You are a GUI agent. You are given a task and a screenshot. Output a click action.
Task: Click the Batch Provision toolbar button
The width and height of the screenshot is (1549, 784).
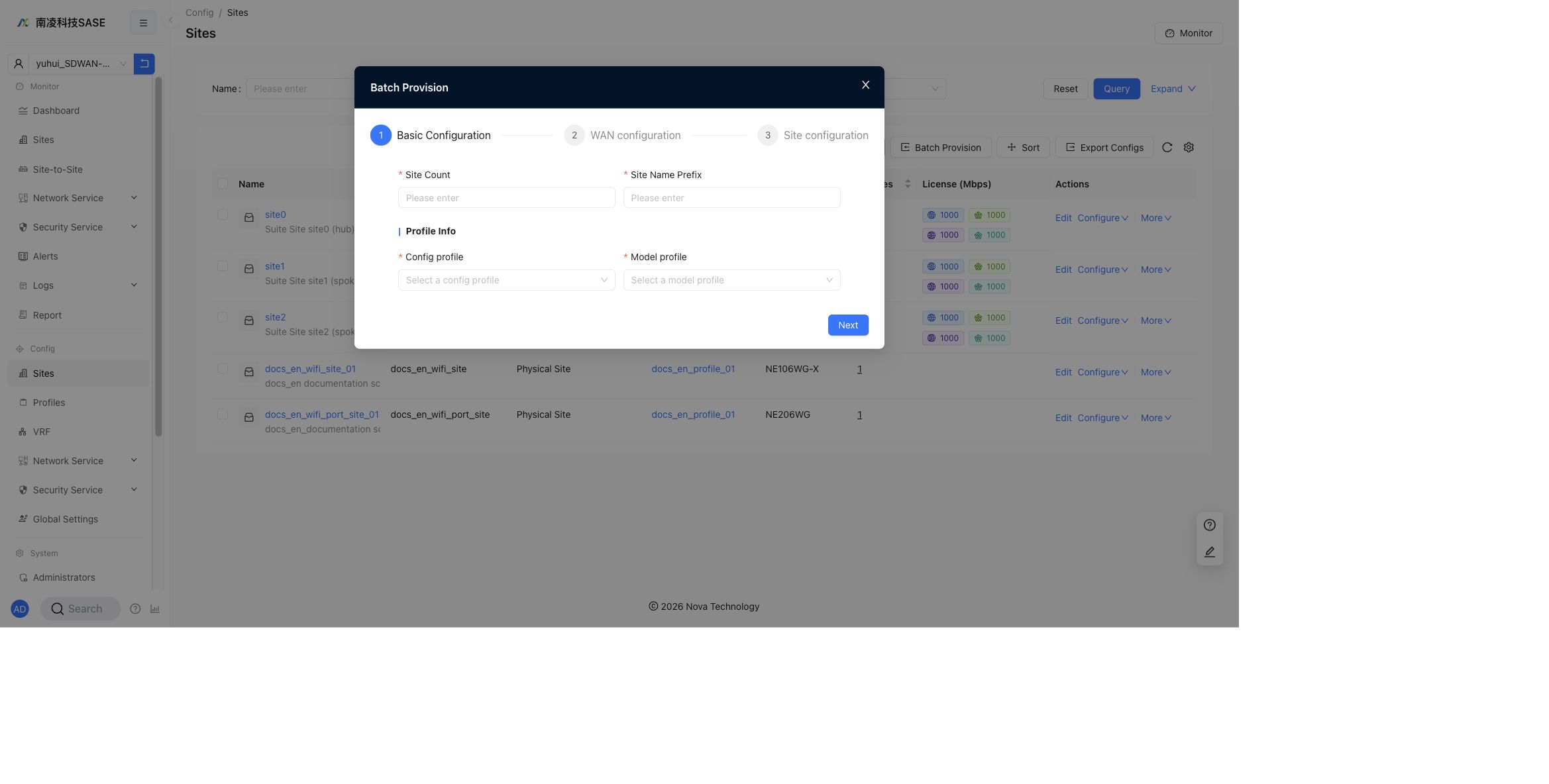point(941,148)
